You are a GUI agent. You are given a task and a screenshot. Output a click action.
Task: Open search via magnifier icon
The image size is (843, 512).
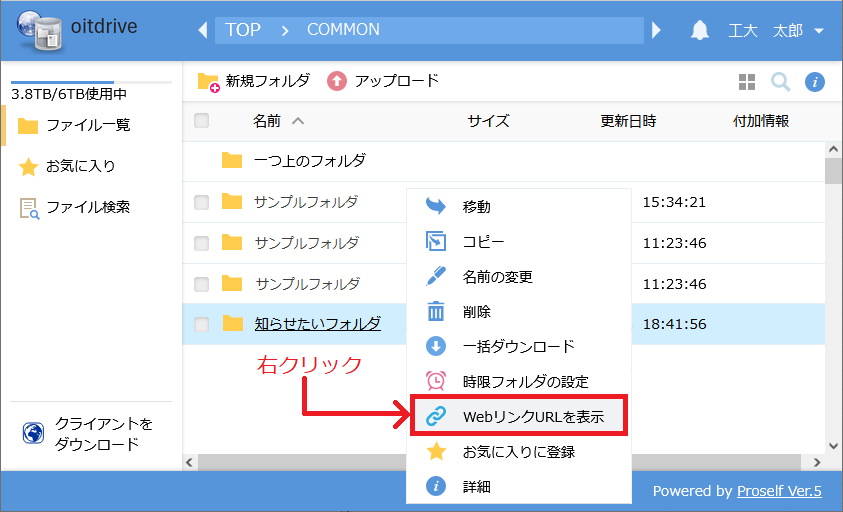point(780,82)
